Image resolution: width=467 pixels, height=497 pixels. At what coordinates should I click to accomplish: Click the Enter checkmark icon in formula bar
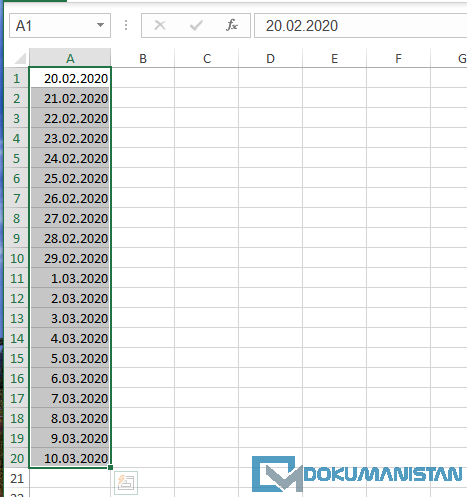point(196,25)
